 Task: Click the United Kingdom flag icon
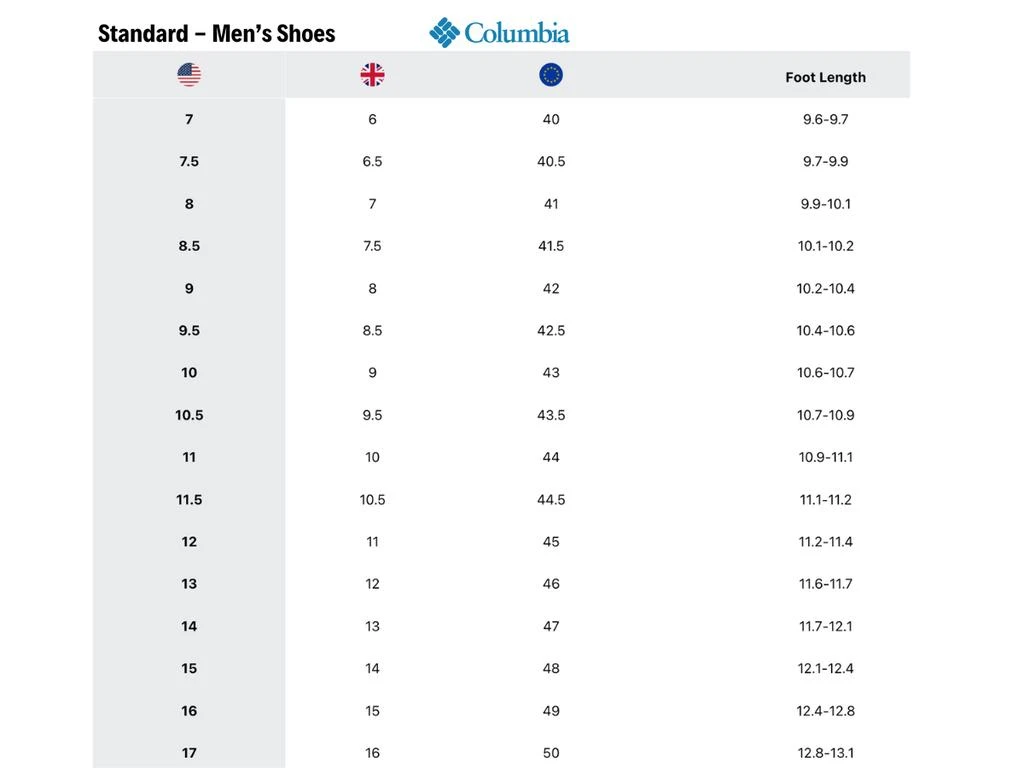tap(372, 75)
